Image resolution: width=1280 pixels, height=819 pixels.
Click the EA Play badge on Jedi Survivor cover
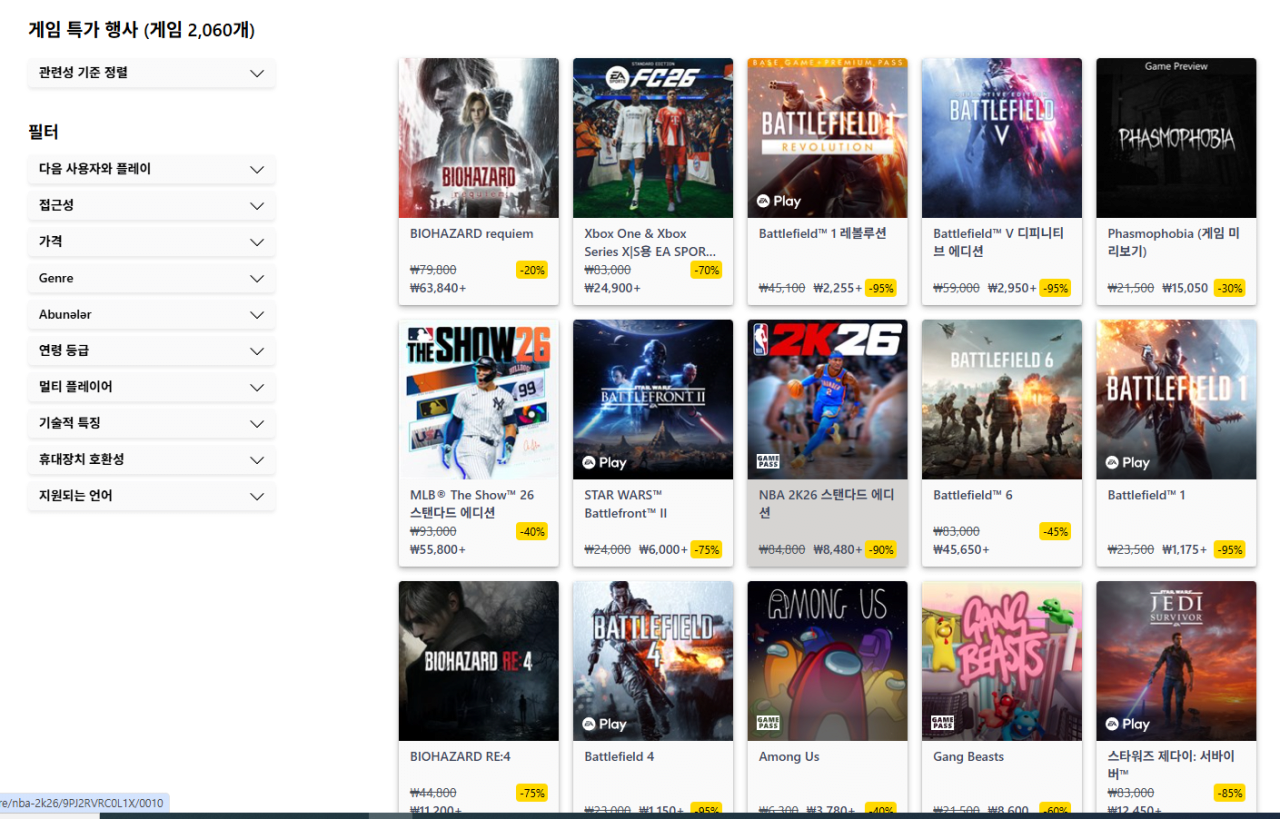1128,724
